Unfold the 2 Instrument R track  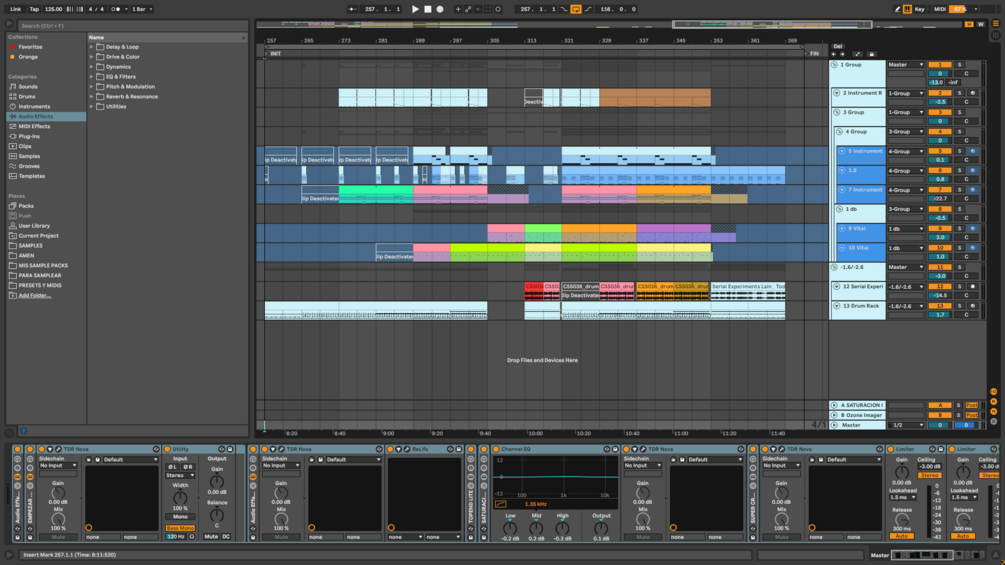pos(836,93)
